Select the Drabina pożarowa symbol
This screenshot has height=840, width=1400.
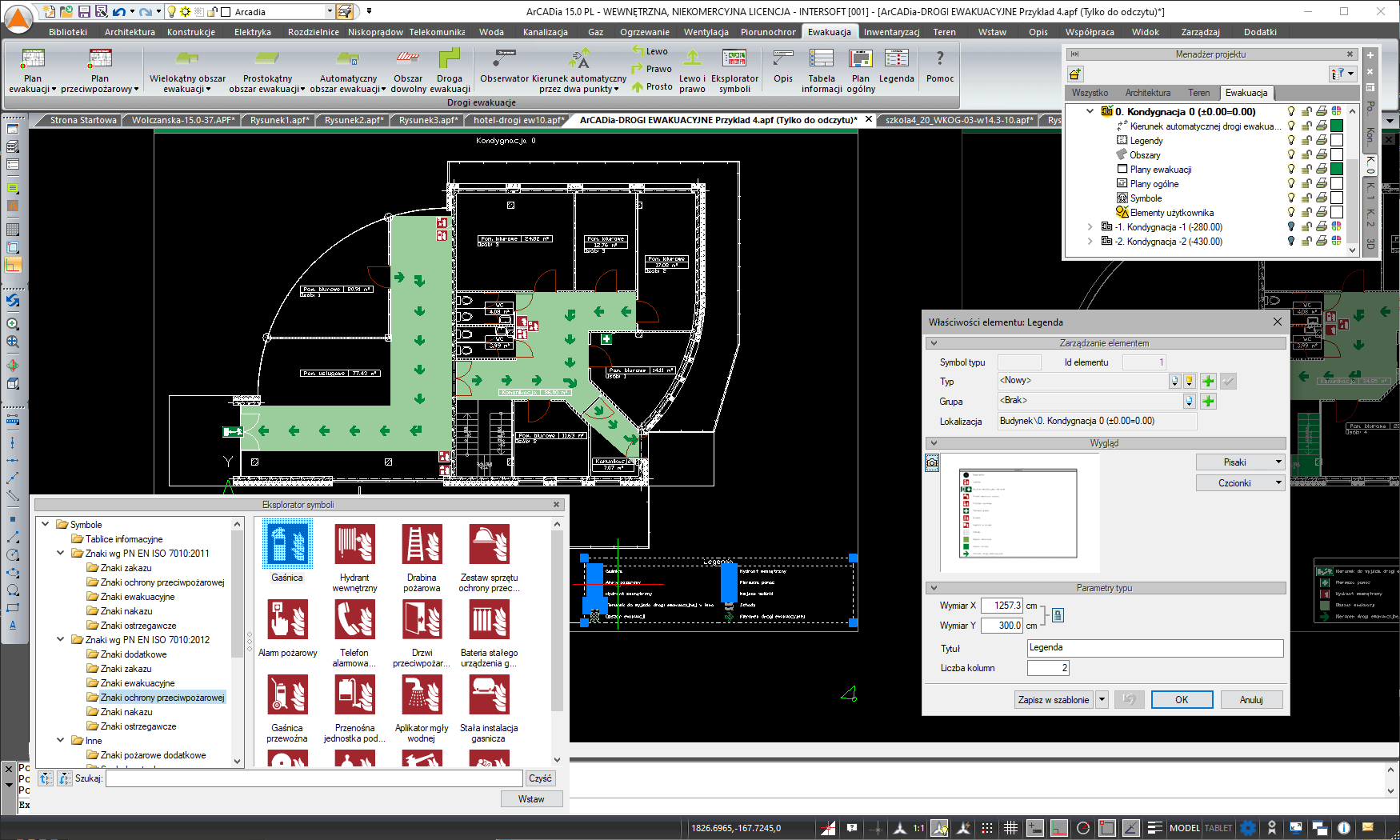click(422, 558)
